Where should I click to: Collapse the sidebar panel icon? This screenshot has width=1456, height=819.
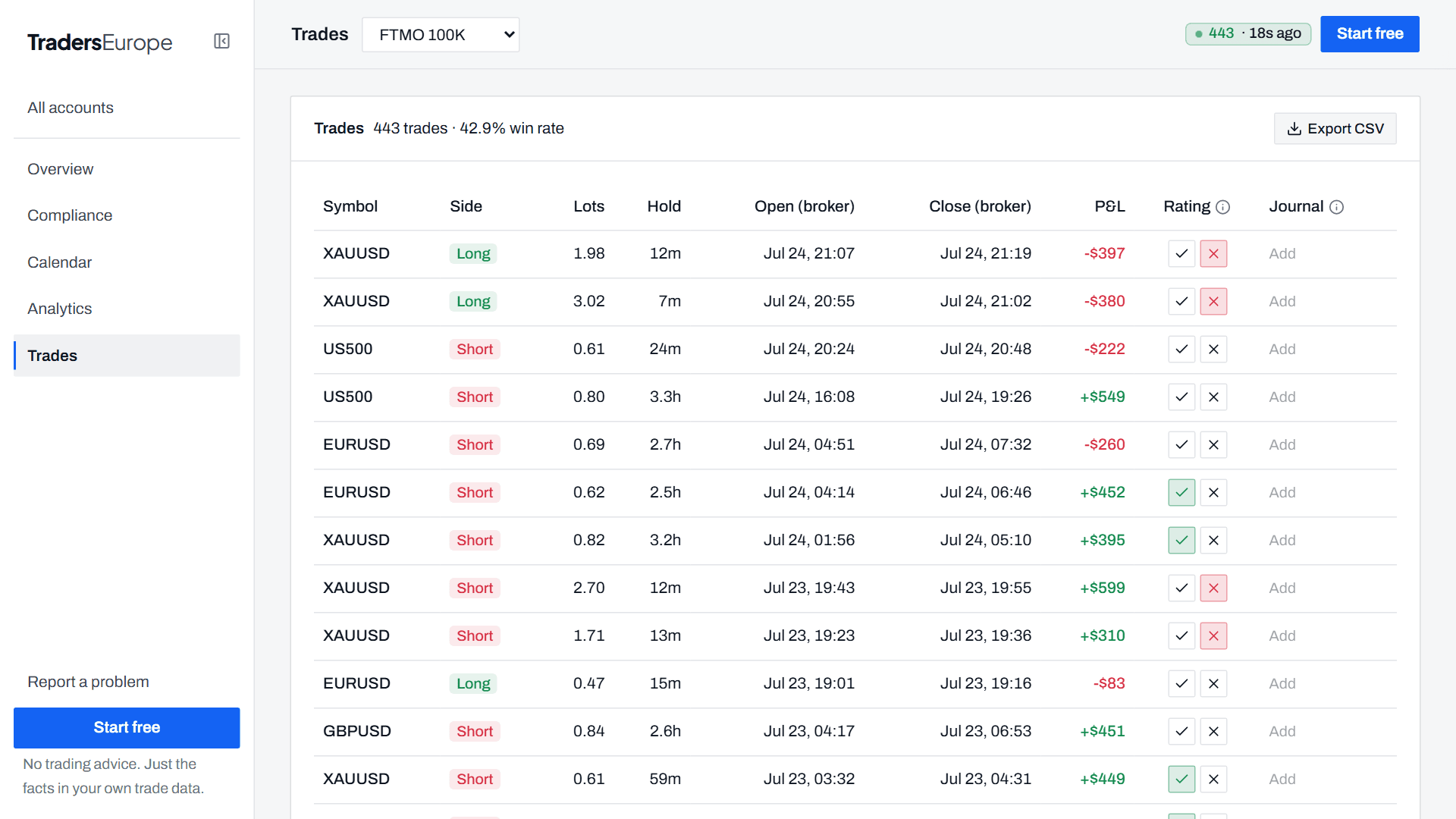point(221,41)
